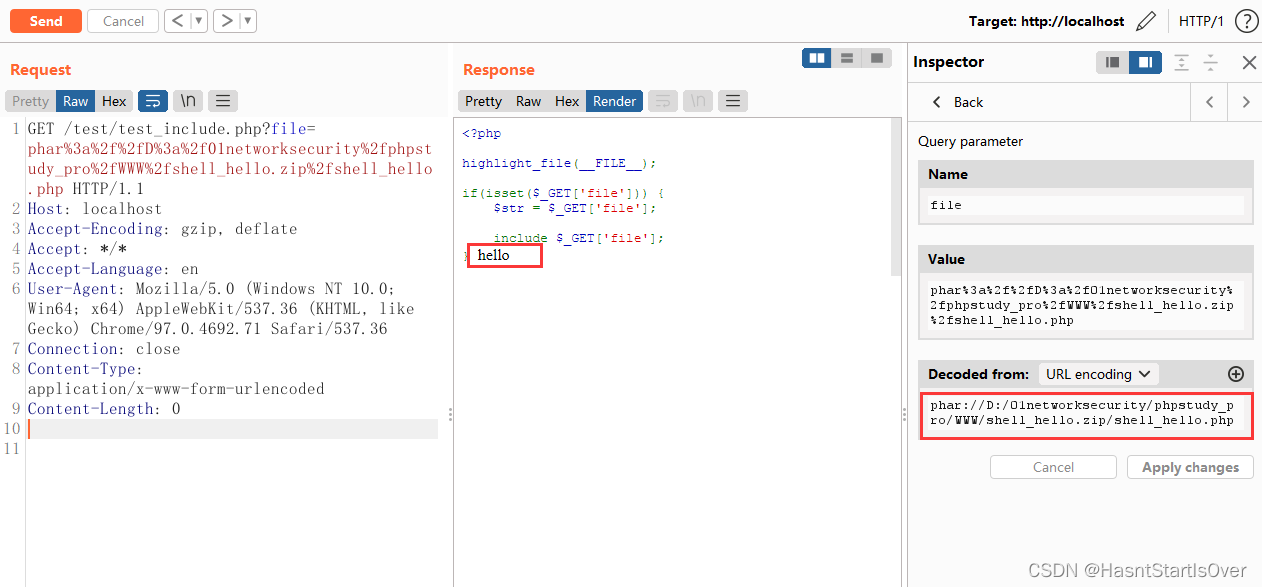Click the Response pane vertical scrollbar
This screenshot has height=587, width=1262.
pyautogui.click(x=897, y=196)
